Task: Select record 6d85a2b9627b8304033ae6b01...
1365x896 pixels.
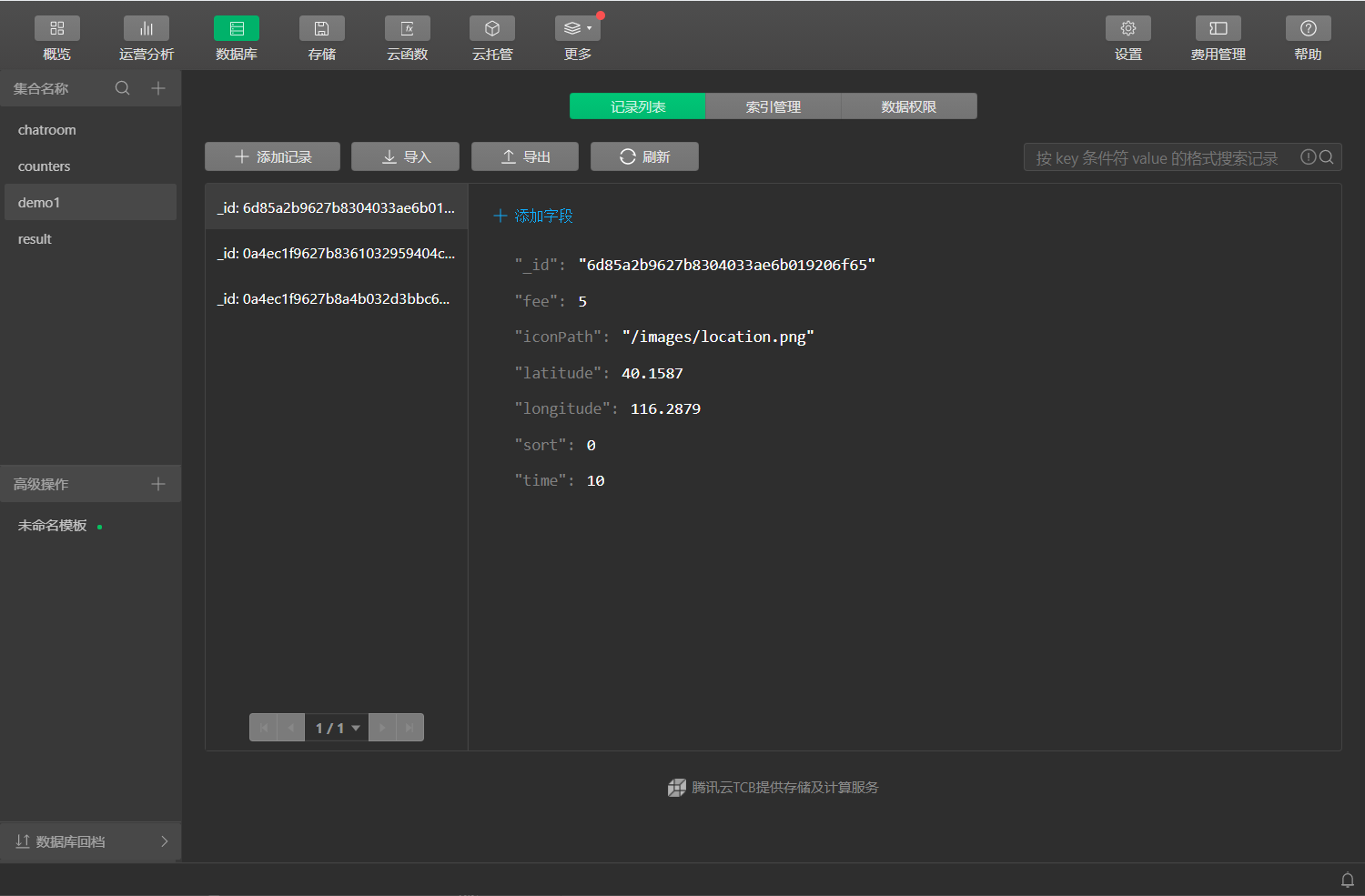Action: click(337, 207)
